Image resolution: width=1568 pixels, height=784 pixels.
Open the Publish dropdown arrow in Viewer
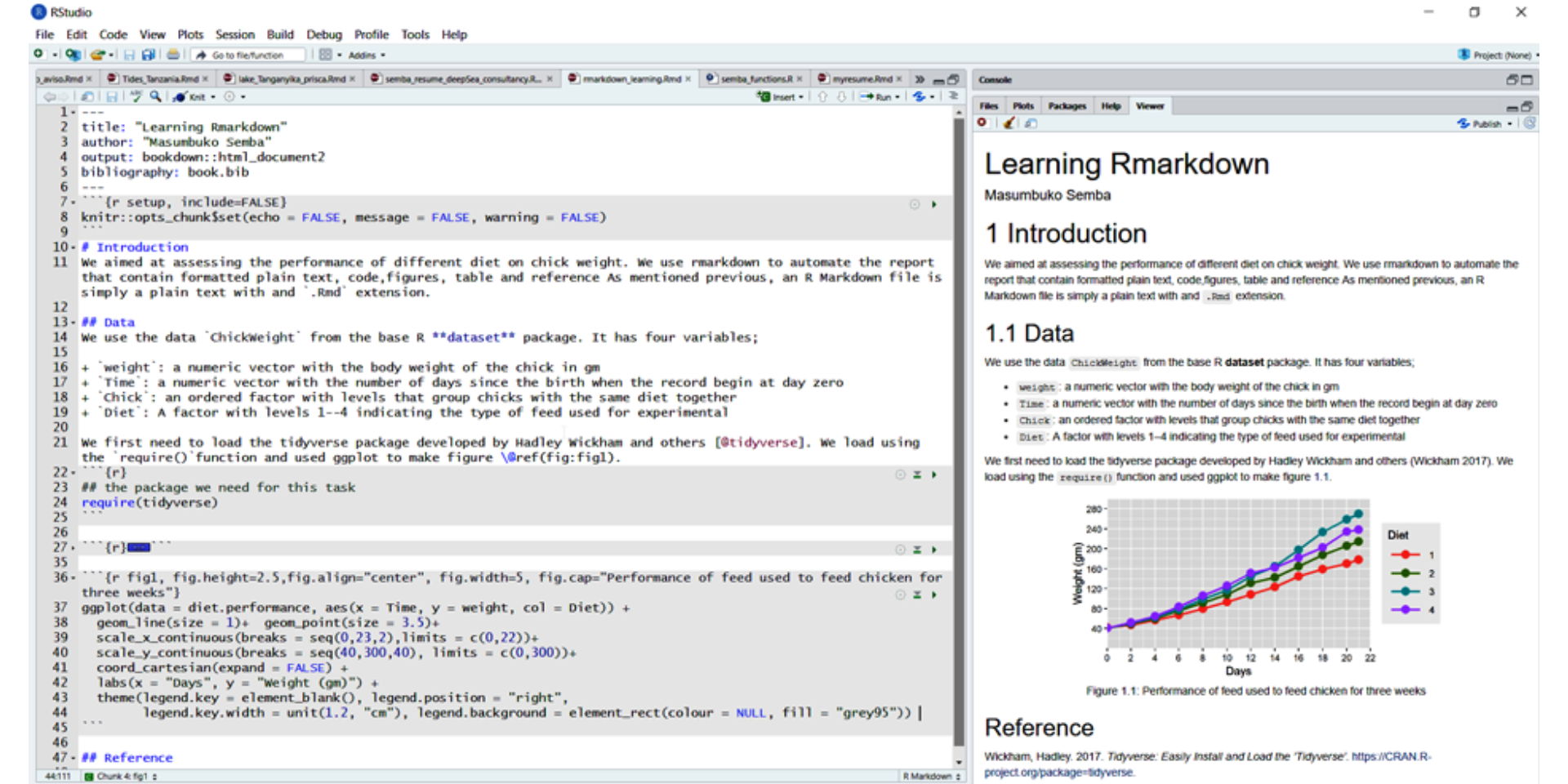point(1510,124)
